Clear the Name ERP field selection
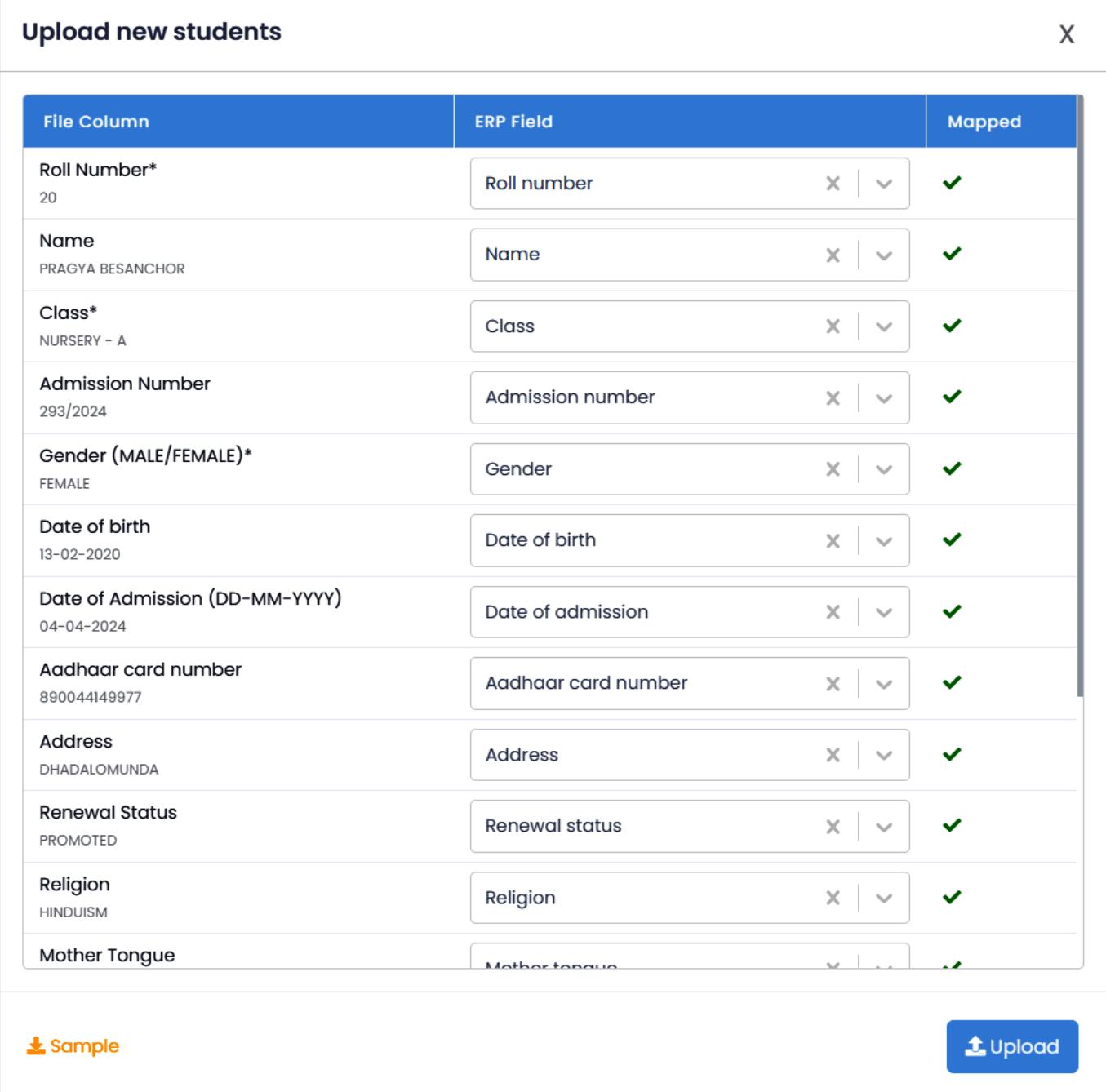 click(x=833, y=255)
